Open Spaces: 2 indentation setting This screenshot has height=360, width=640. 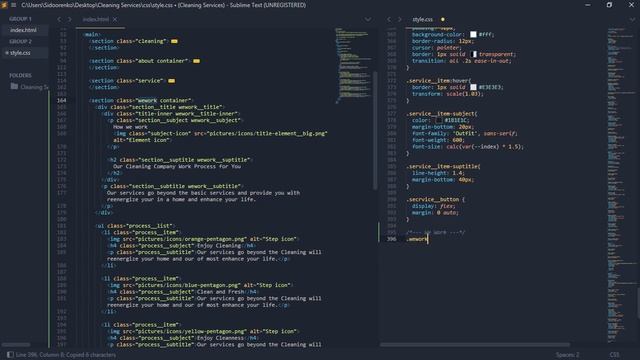point(567,355)
